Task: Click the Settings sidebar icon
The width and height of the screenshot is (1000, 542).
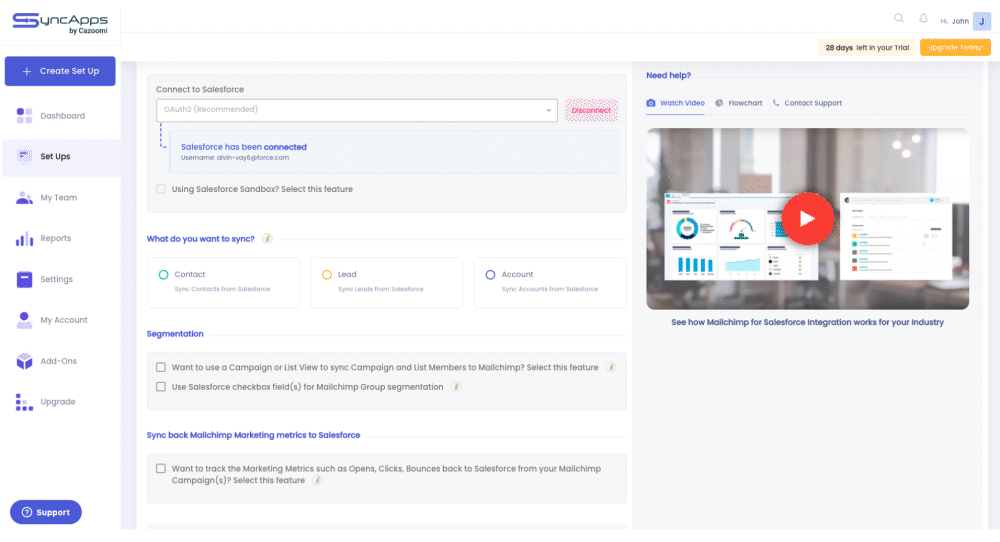Action: tap(24, 279)
